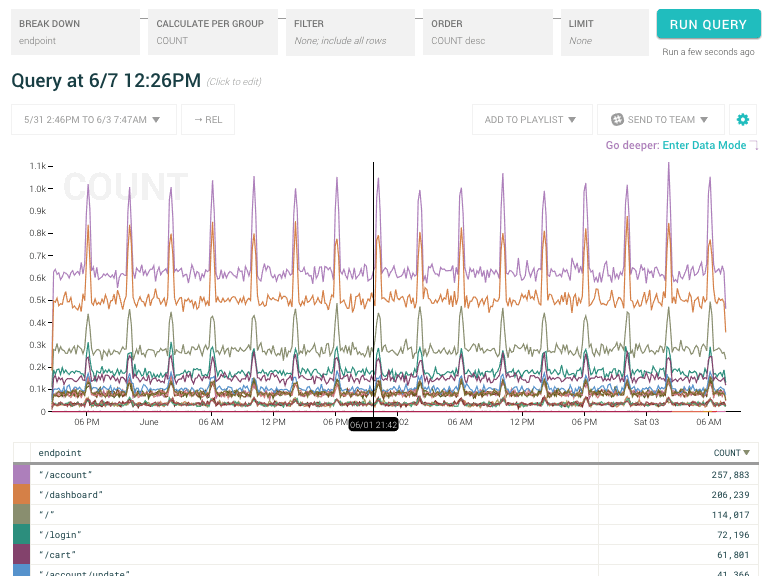Edit the query title text
This screenshot has width=772, height=576.
click(x=106, y=81)
